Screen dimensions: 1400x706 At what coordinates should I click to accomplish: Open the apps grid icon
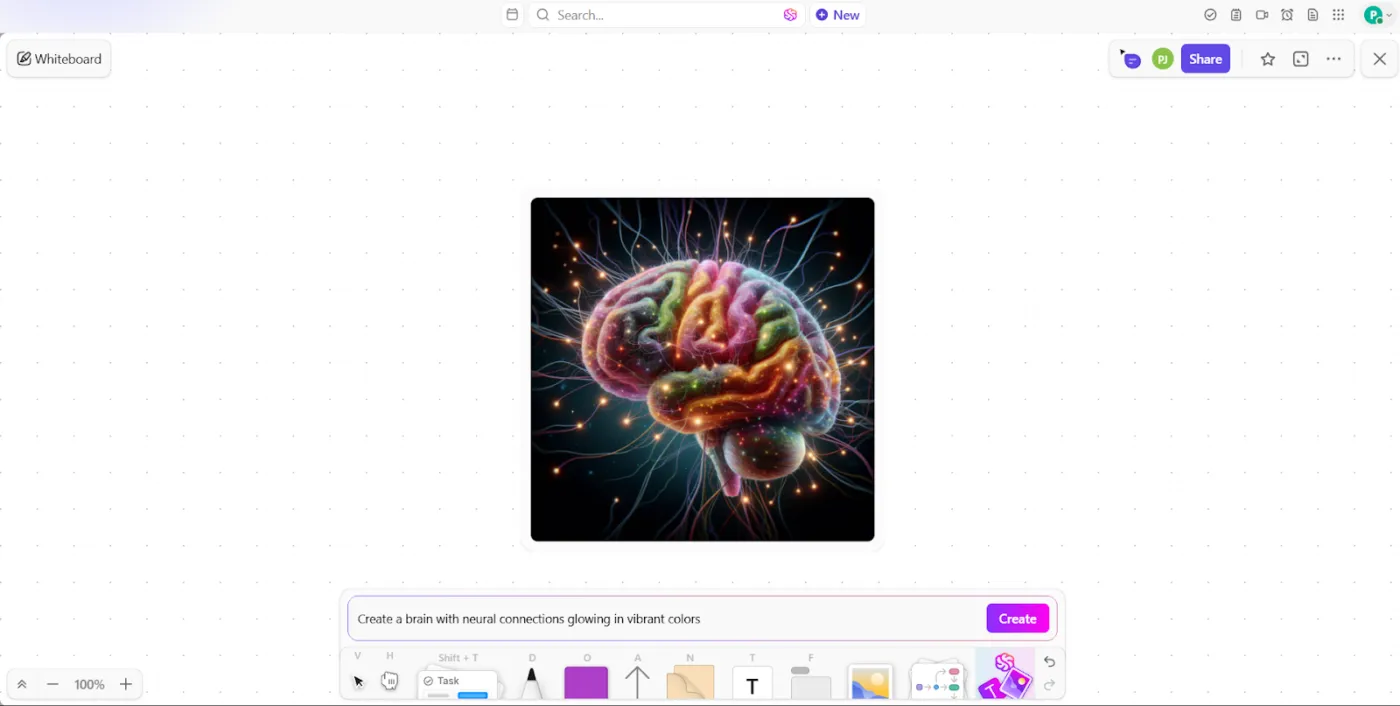1339,15
